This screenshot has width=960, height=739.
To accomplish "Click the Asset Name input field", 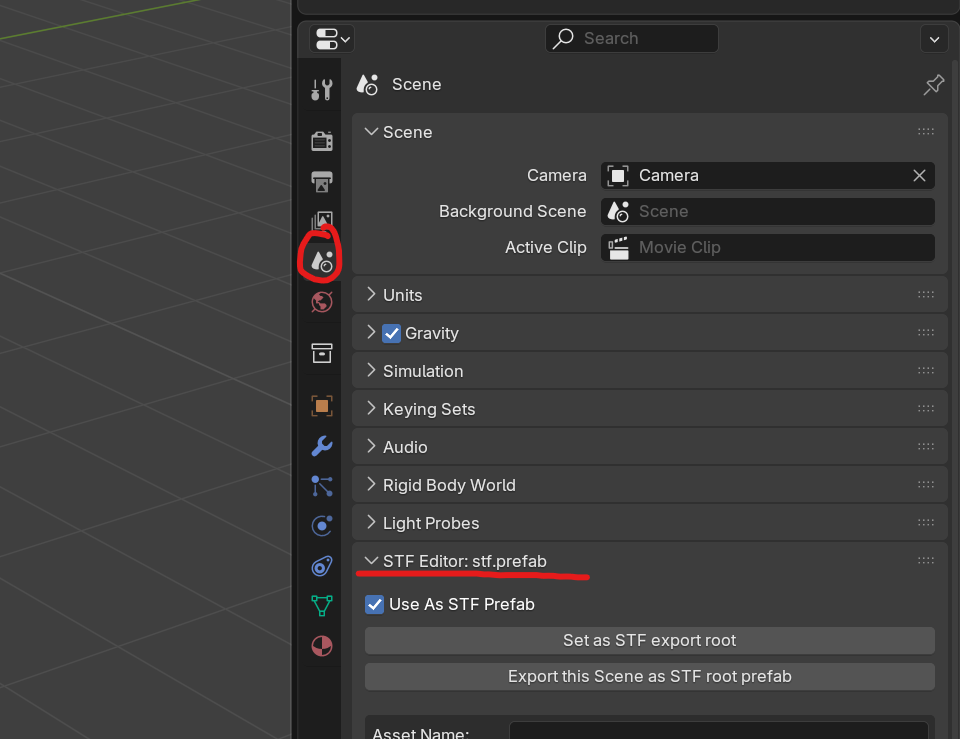I will [x=718, y=730].
